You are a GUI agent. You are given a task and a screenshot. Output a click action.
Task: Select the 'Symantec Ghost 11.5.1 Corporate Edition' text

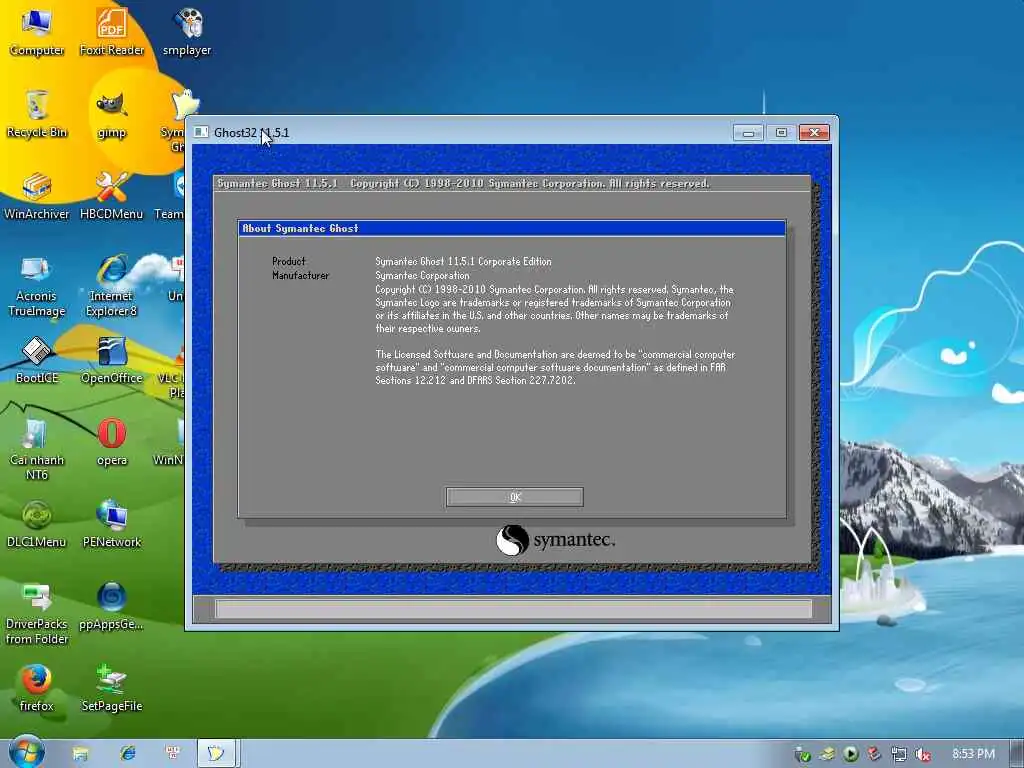(x=463, y=261)
